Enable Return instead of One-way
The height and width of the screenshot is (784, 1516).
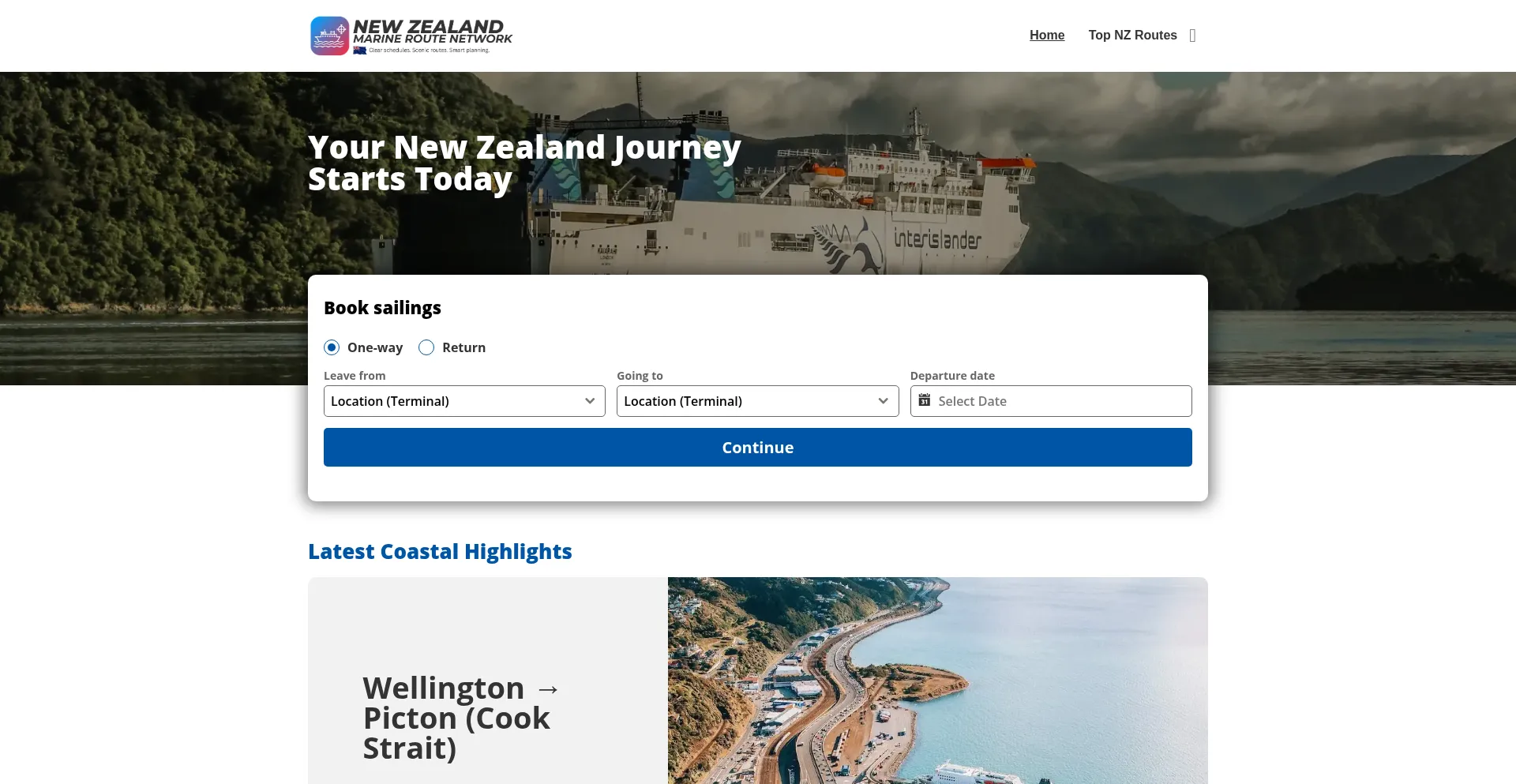426,347
